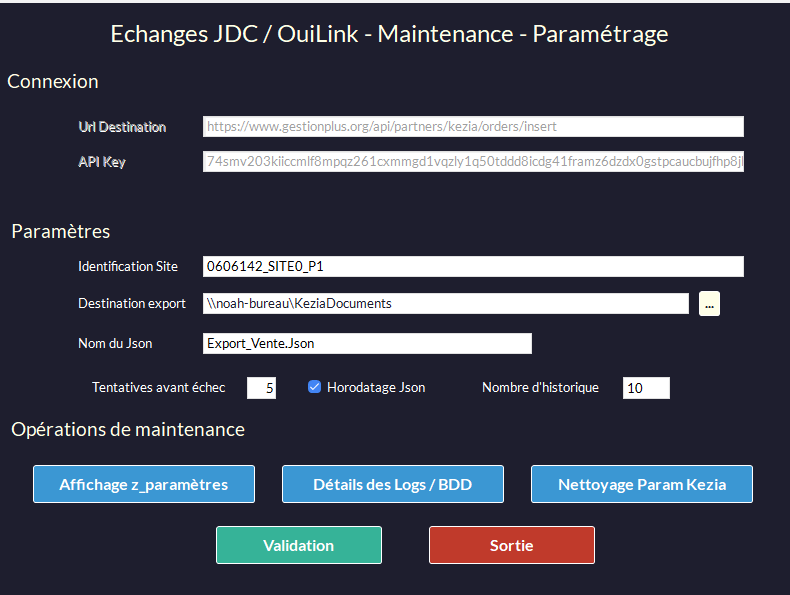Run Nettoyage Param Kezia
Screen dimensions: 790x595
click(x=641, y=484)
